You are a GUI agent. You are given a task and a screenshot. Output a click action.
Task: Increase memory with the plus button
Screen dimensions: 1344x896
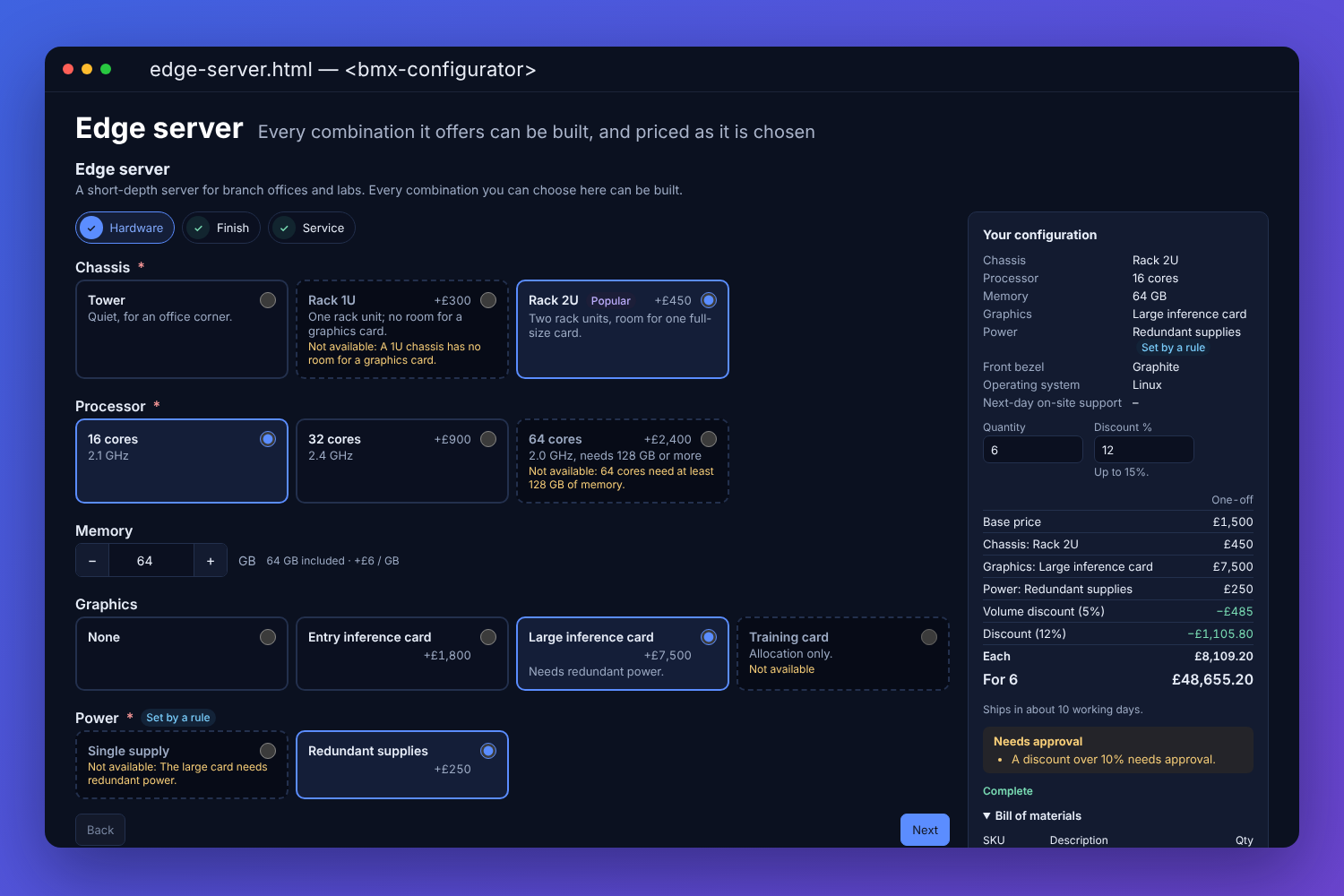[211, 561]
